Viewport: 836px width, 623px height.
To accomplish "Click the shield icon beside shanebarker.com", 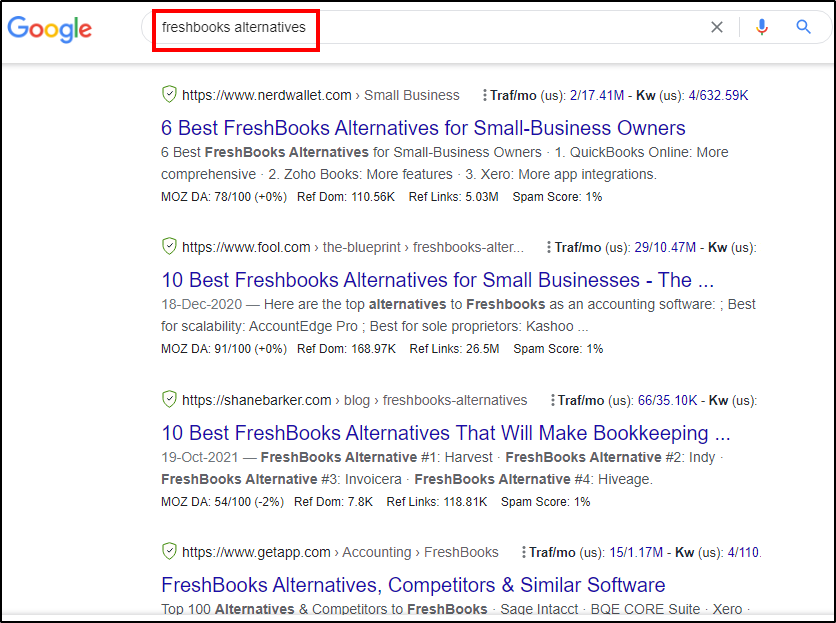I will point(169,400).
